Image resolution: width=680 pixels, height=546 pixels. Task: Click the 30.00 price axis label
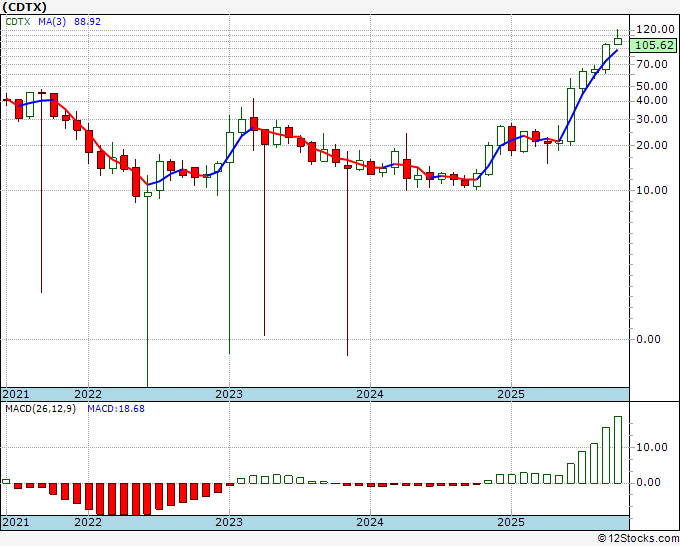652,119
